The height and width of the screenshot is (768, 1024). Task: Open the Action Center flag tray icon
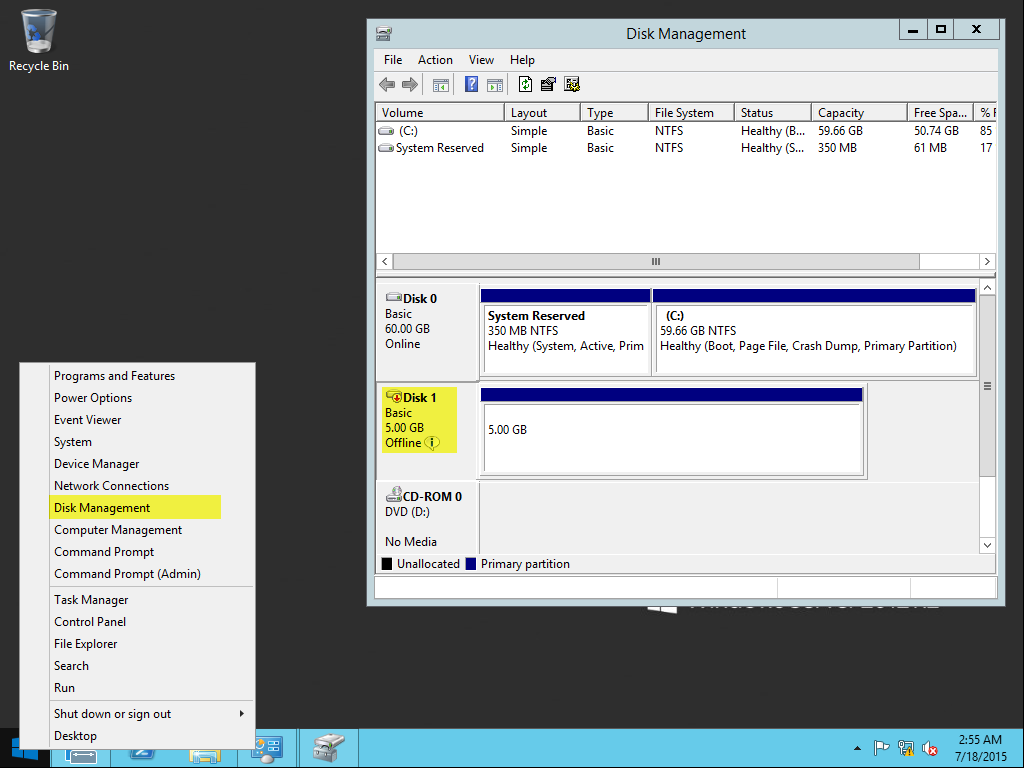(882, 748)
